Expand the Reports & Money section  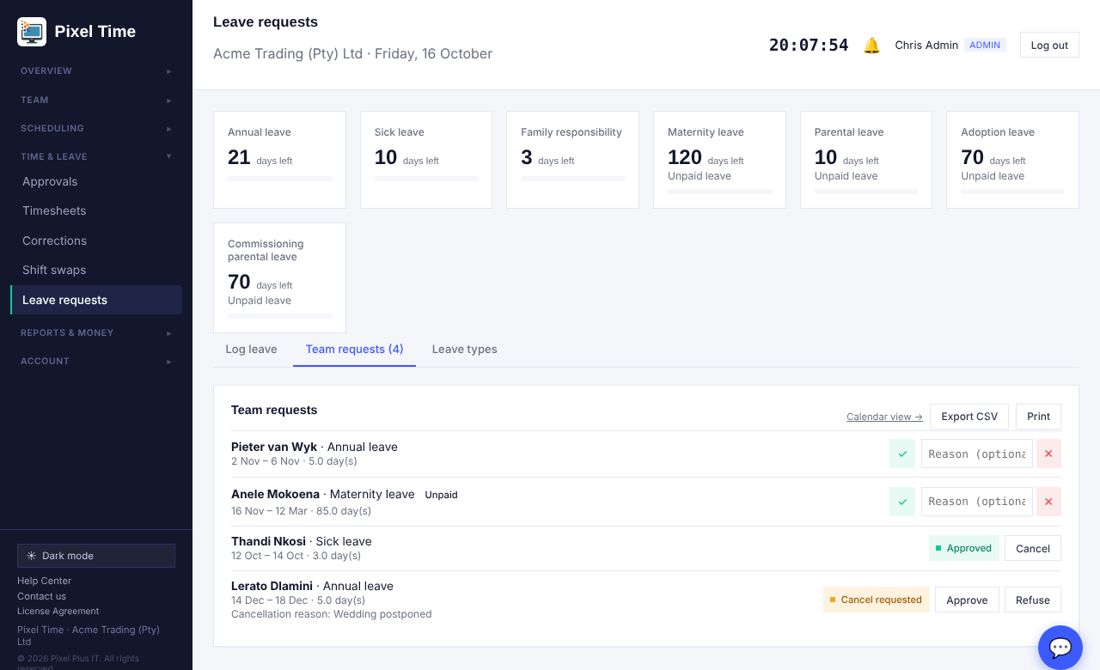click(96, 333)
